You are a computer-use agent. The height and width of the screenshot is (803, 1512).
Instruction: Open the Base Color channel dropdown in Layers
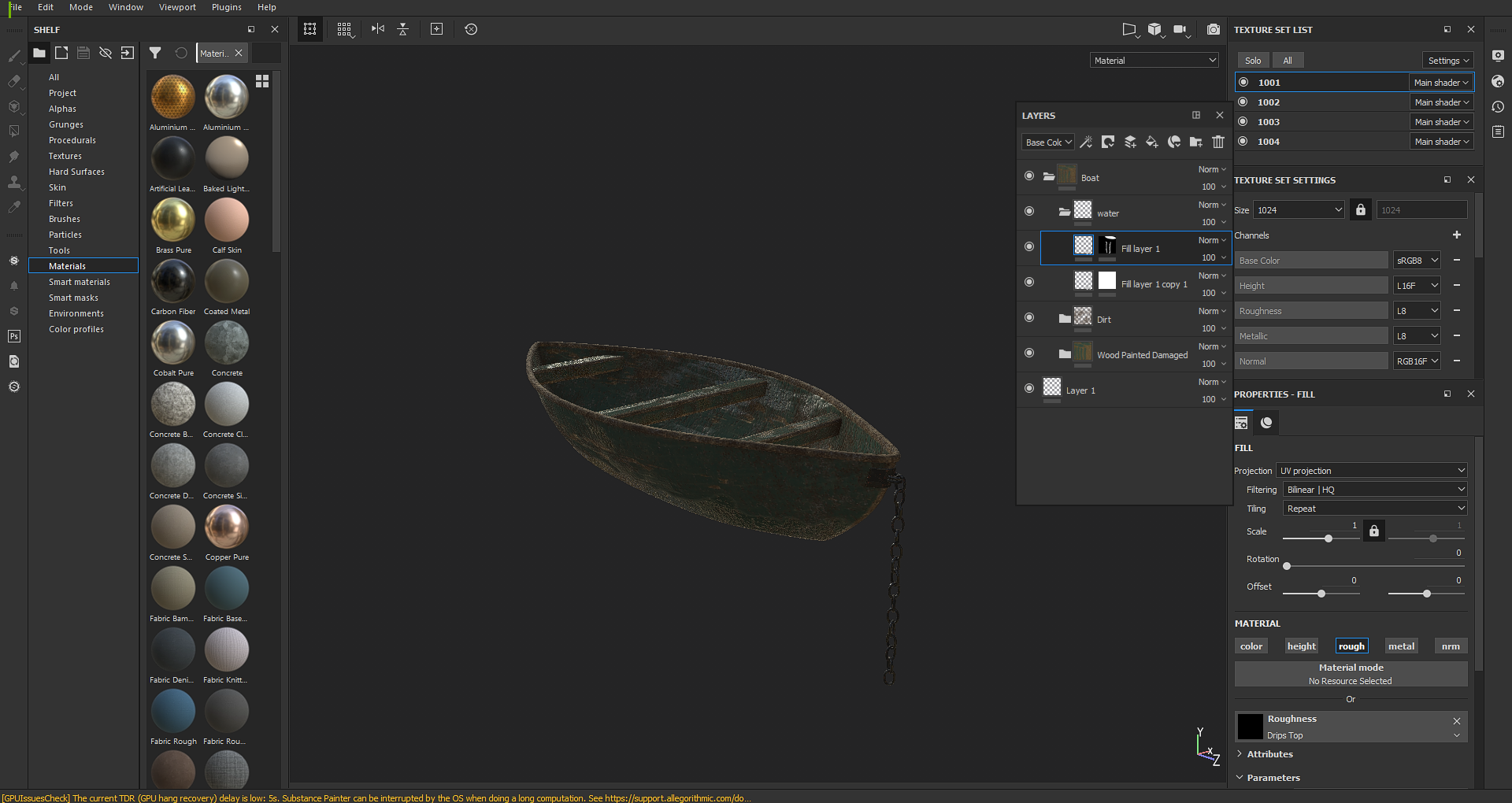[1048, 142]
